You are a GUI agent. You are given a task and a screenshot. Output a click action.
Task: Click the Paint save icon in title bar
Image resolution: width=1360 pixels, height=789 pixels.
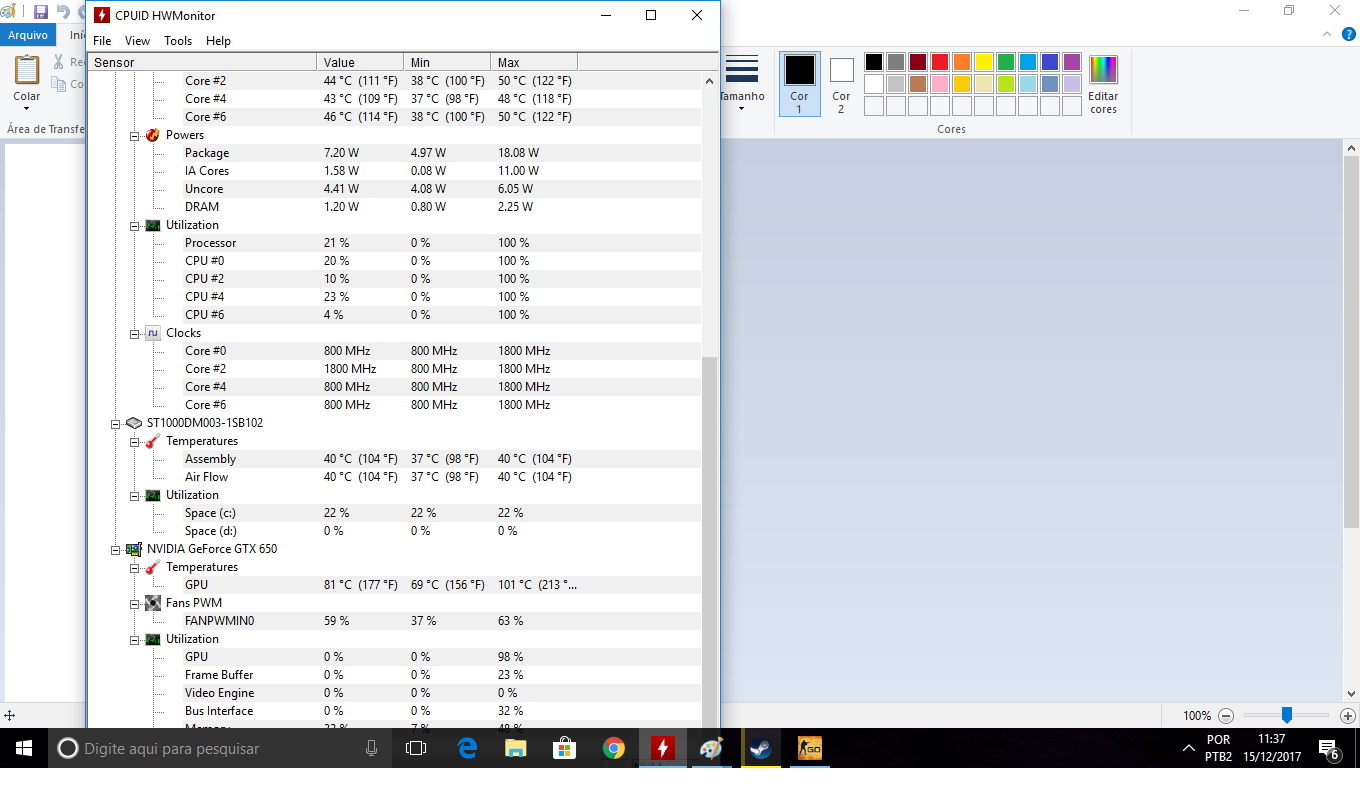pyautogui.click(x=41, y=12)
